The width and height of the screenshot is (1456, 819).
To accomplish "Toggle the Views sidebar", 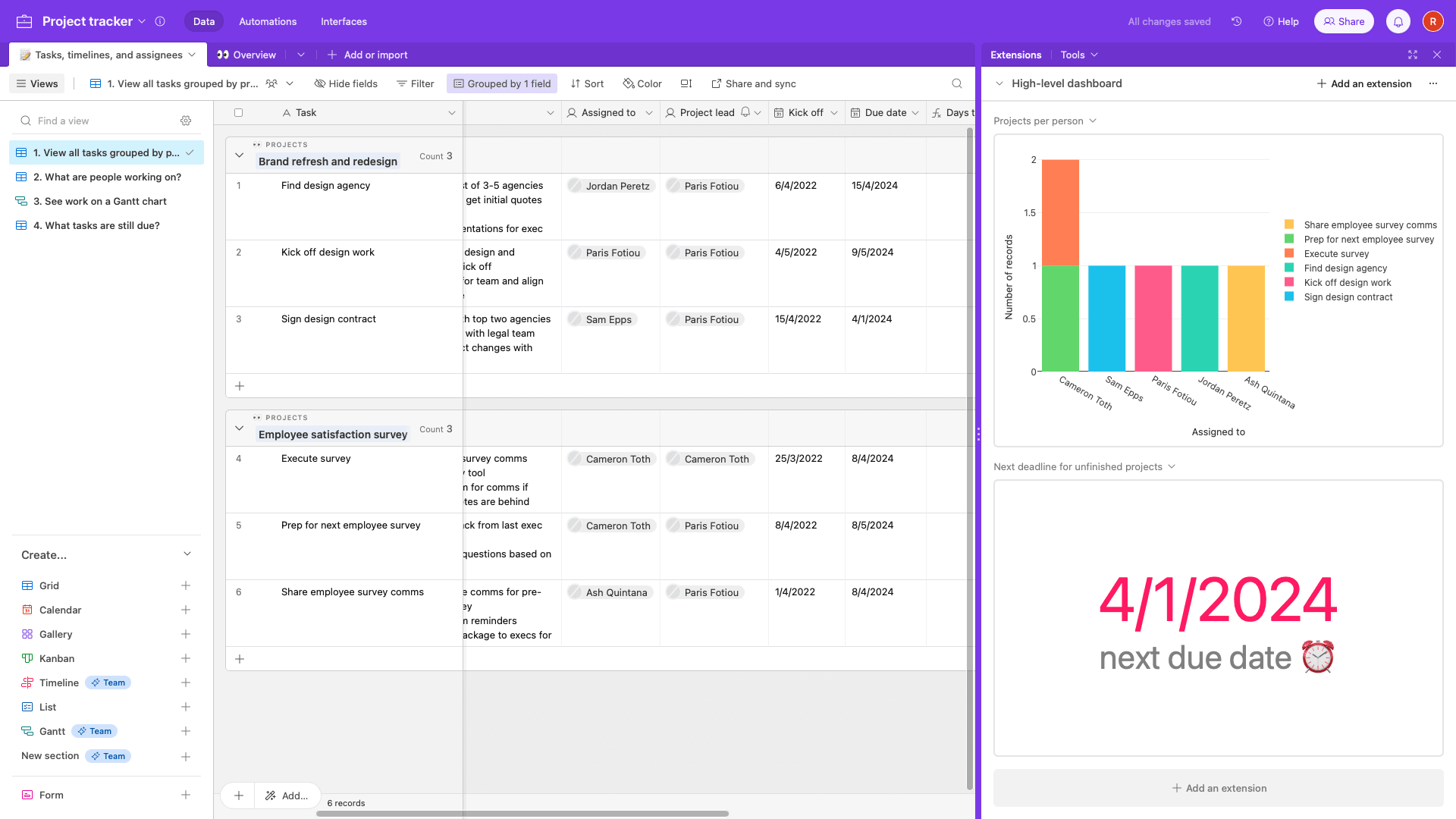I will click(37, 83).
